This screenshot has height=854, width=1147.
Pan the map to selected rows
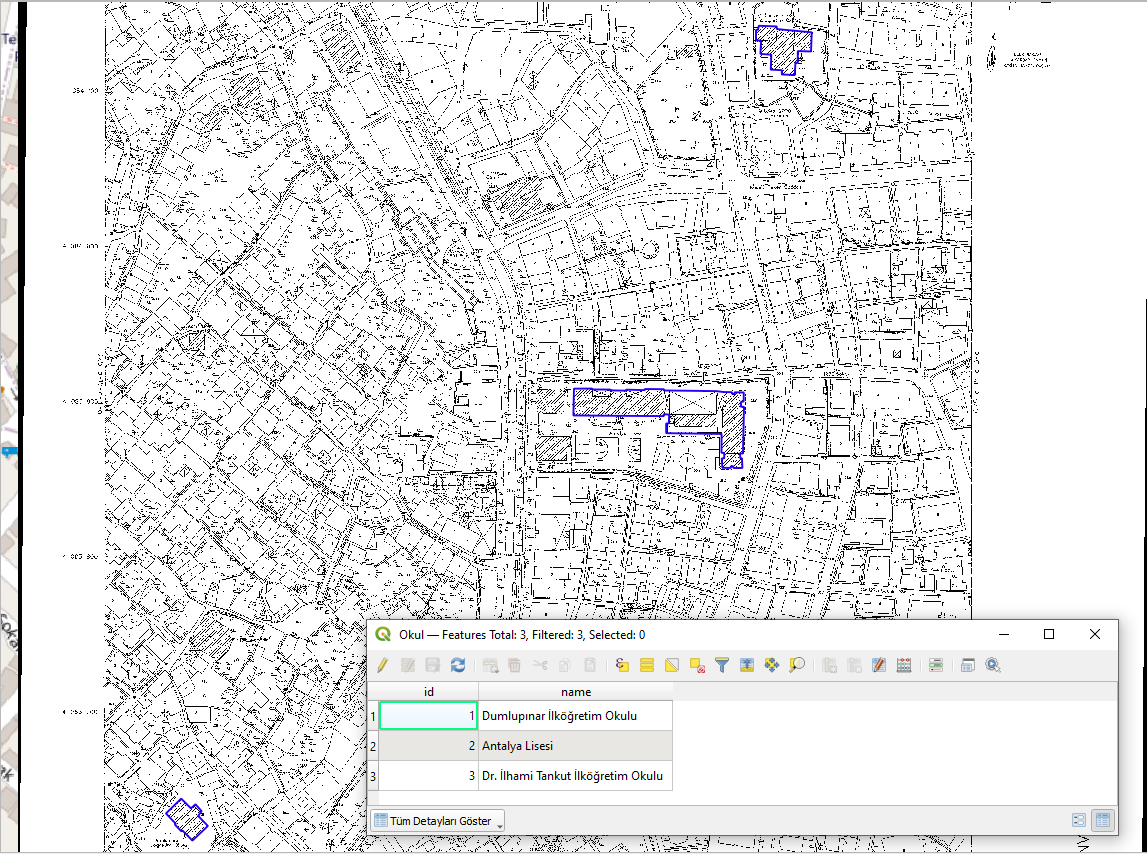point(772,665)
